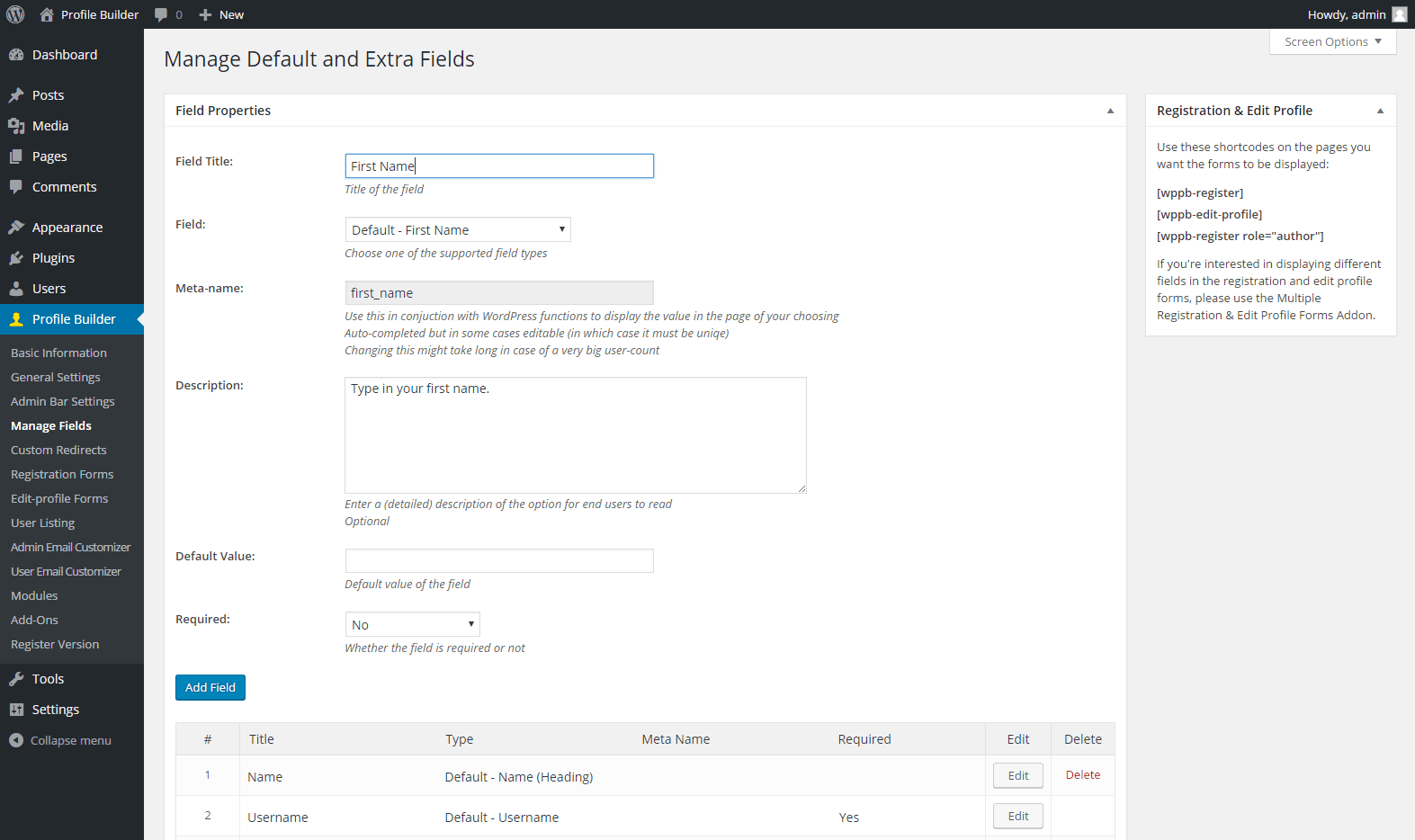Click the Add Field button
This screenshot has height=840, width=1415.
pyautogui.click(x=210, y=688)
